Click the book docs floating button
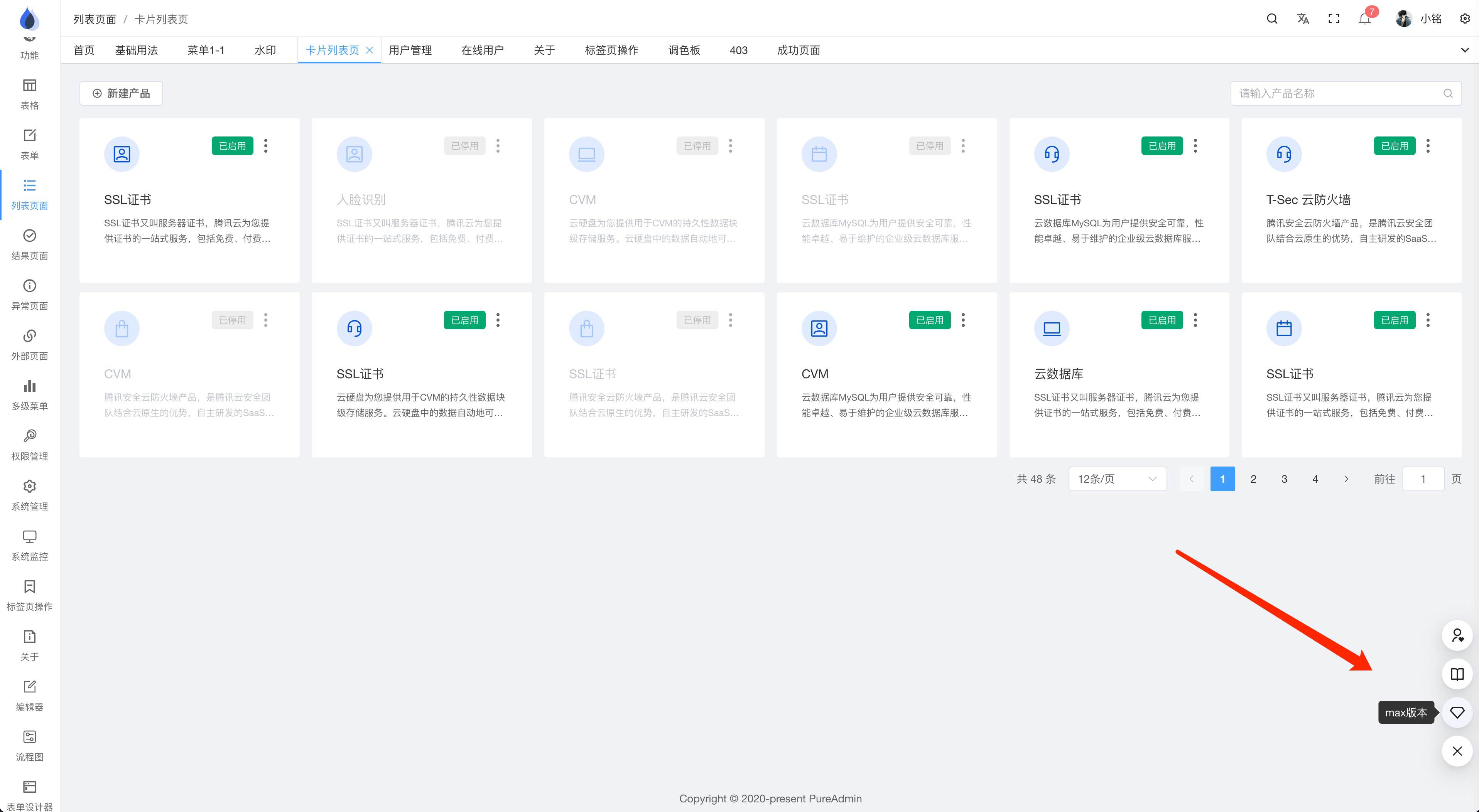The image size is (1479, 812). [x=1457, y=674]
